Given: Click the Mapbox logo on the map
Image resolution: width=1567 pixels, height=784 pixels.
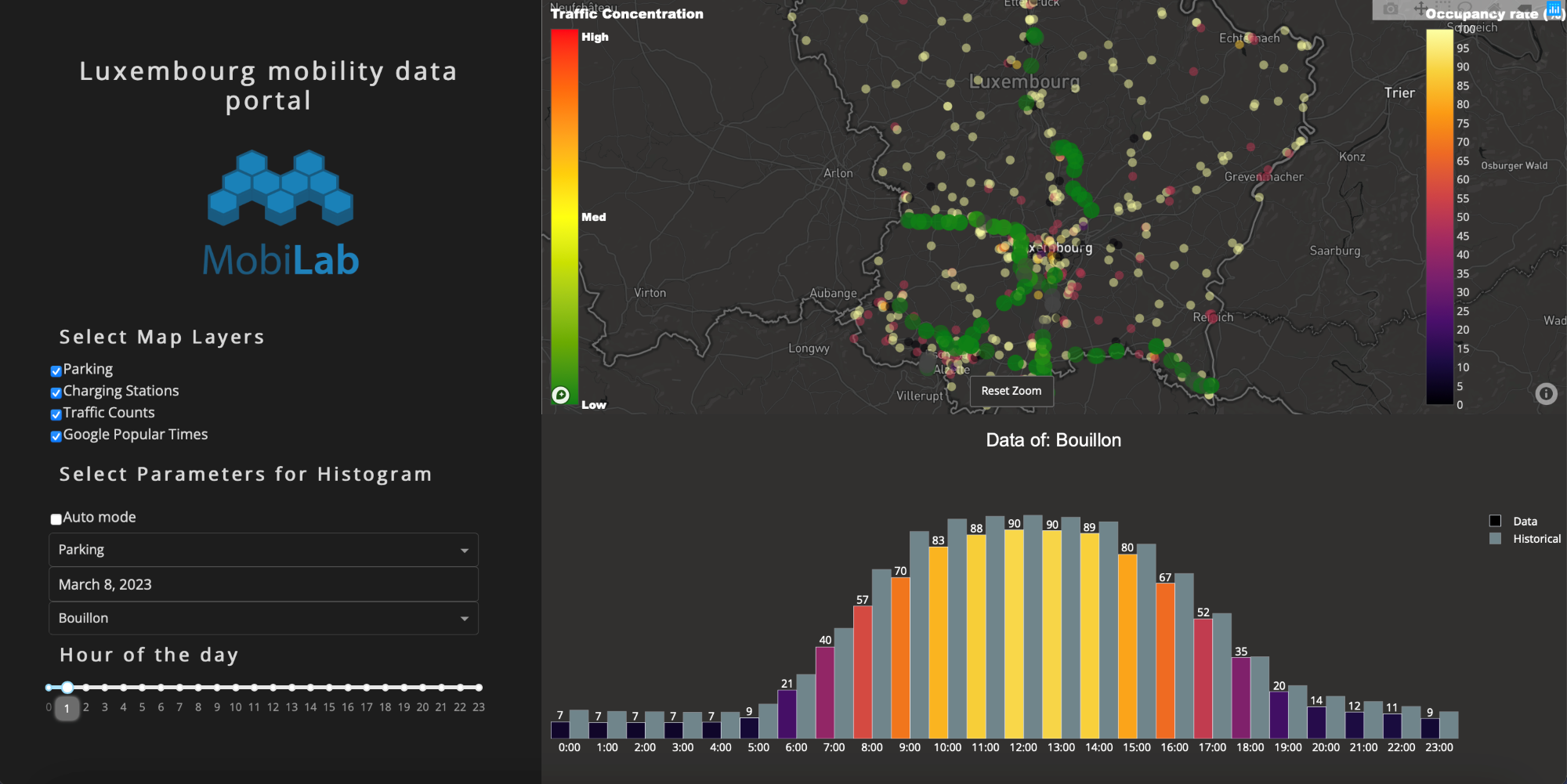Looking at the screenshot, I should coord(561,395).
